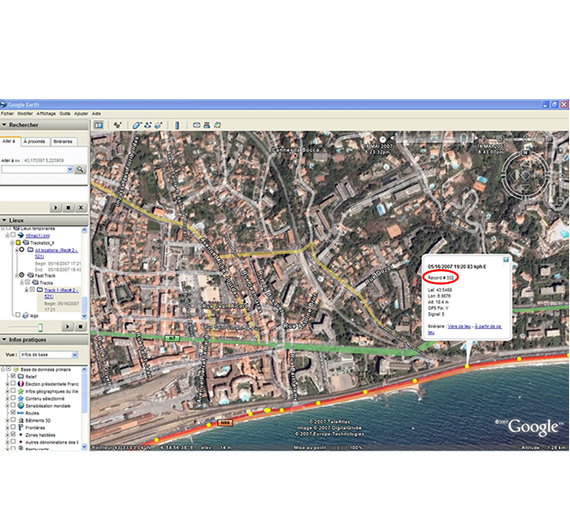The image size is (570, 526).
Task: Collapse the Rechercher panel
Action: [x=4, y=125]
